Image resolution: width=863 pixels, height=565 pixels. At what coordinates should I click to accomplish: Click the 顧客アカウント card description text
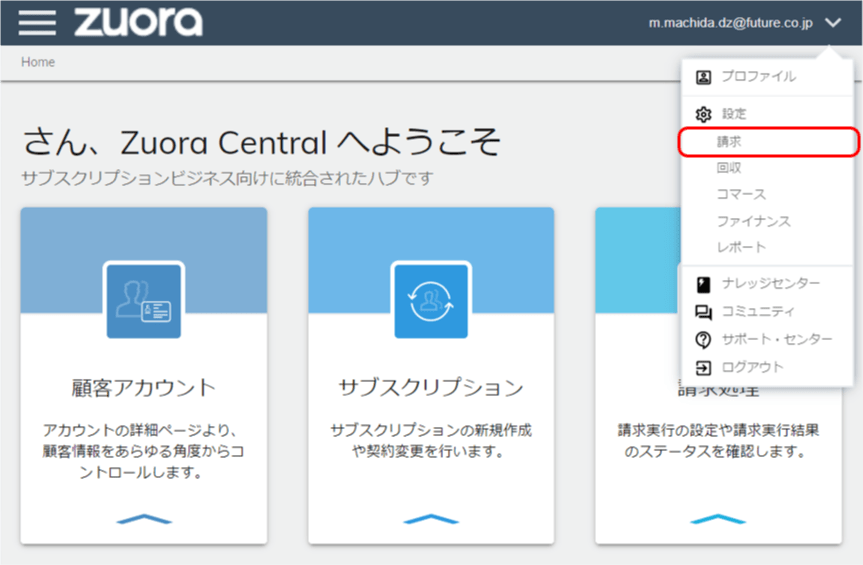pos(144,451)
